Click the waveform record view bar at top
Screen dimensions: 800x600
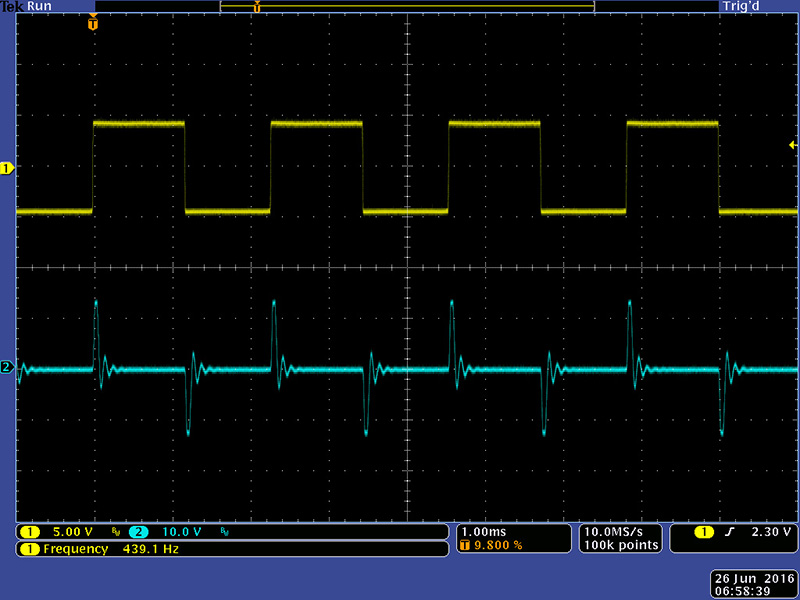(407, 7)
